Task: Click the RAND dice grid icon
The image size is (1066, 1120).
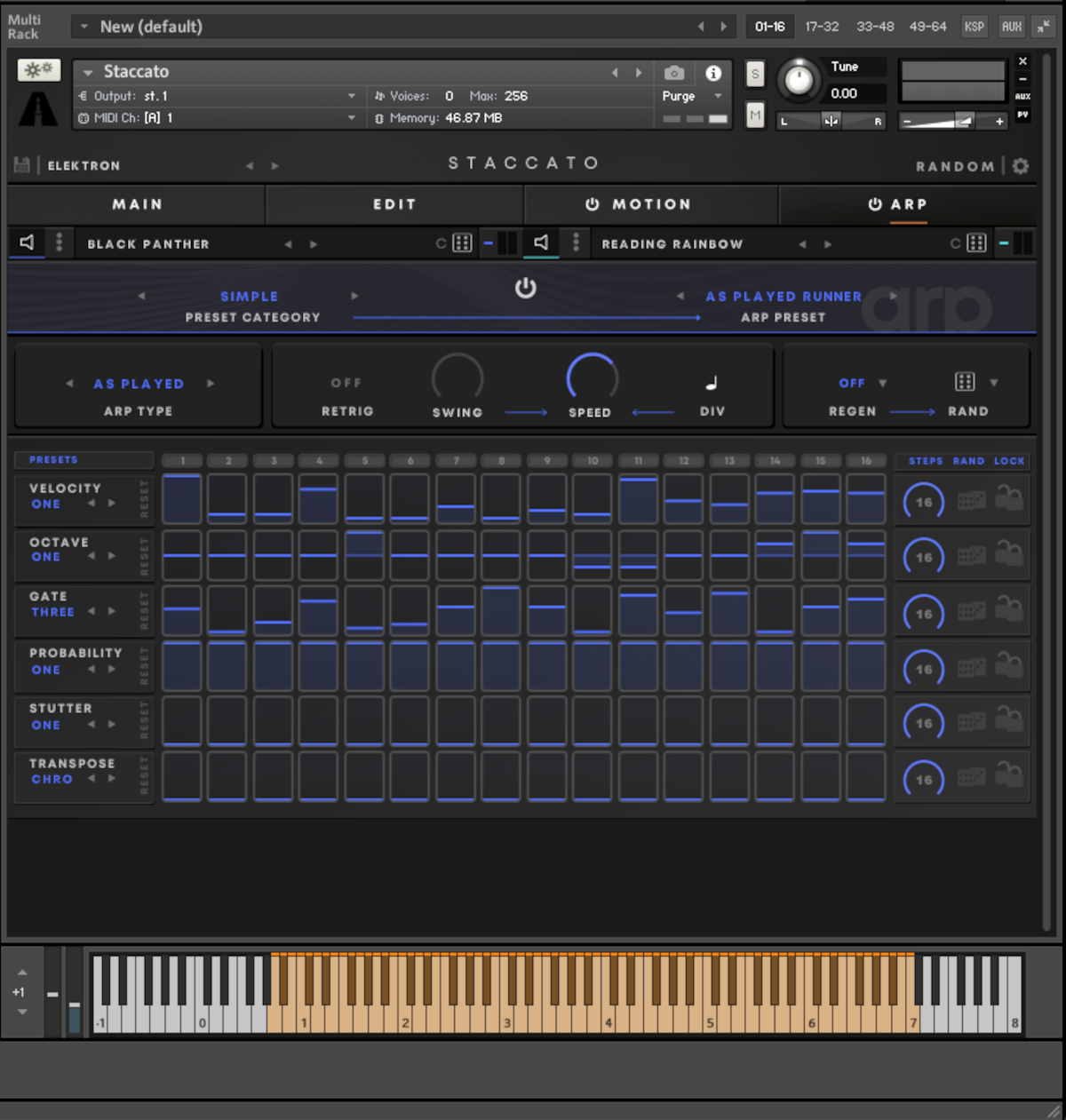Action: point(965,382)
